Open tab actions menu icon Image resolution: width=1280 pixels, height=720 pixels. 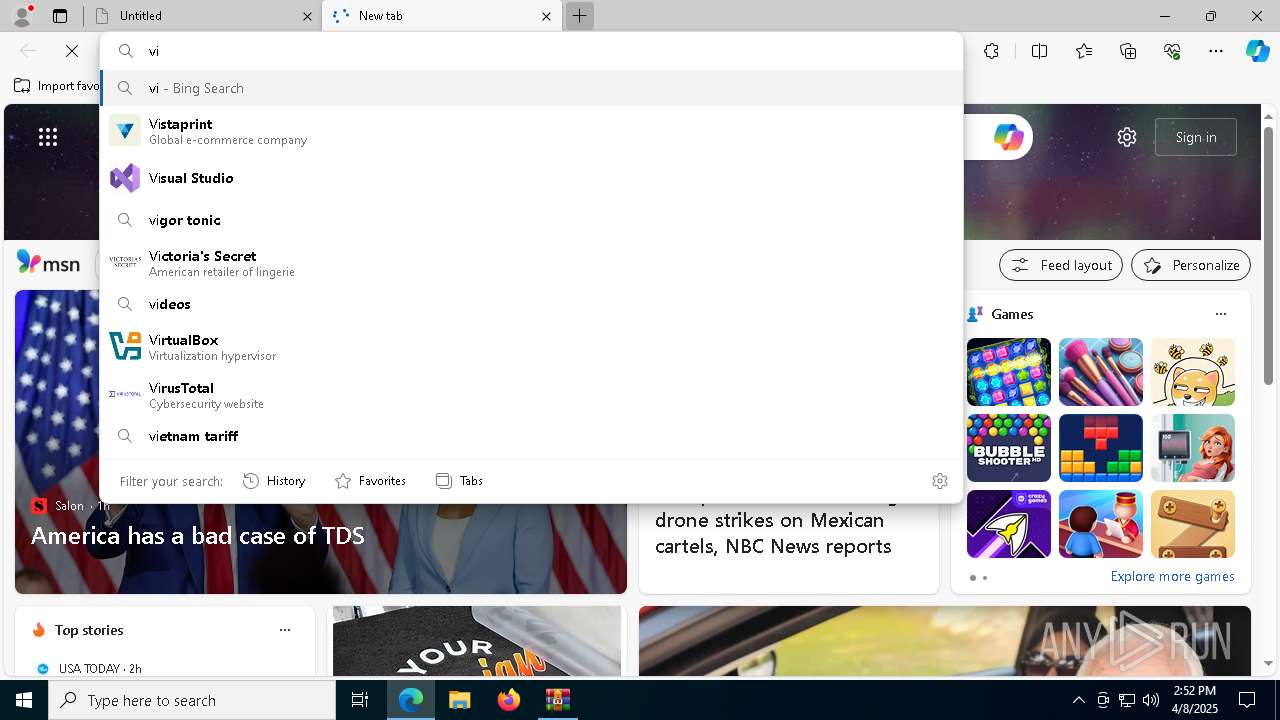coord(60,16)
